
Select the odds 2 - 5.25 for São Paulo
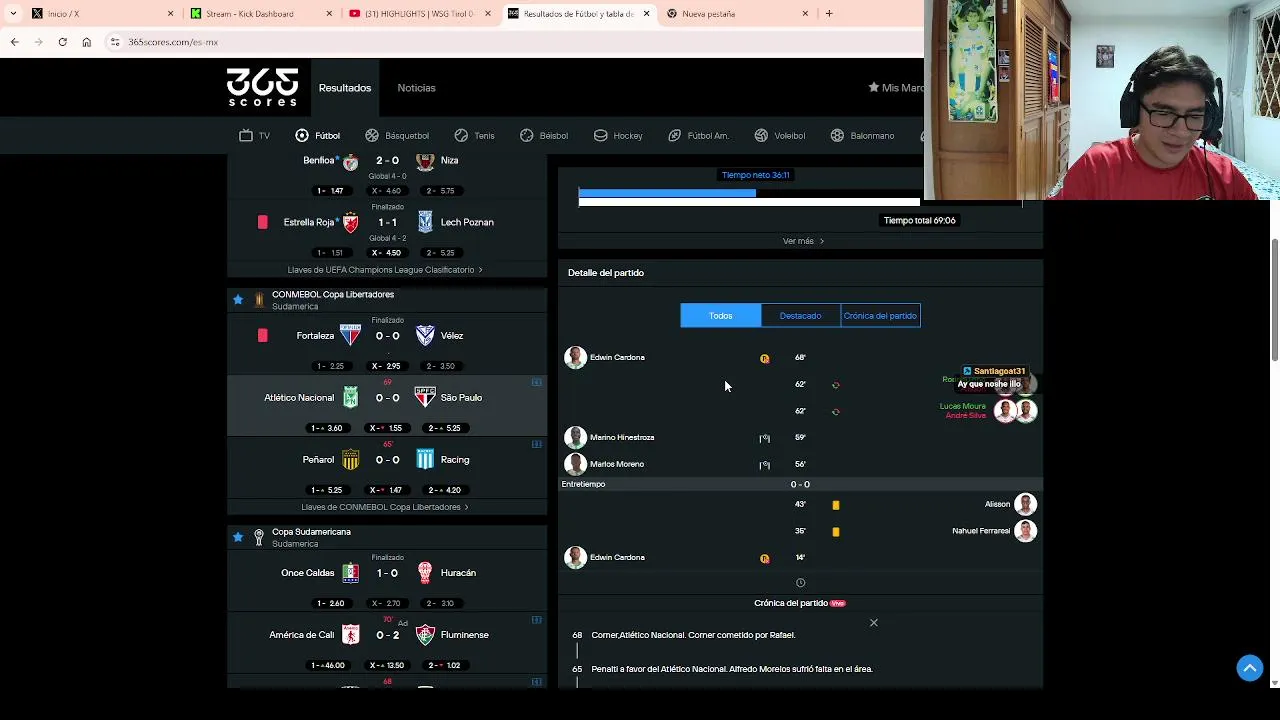click(443, 428)
